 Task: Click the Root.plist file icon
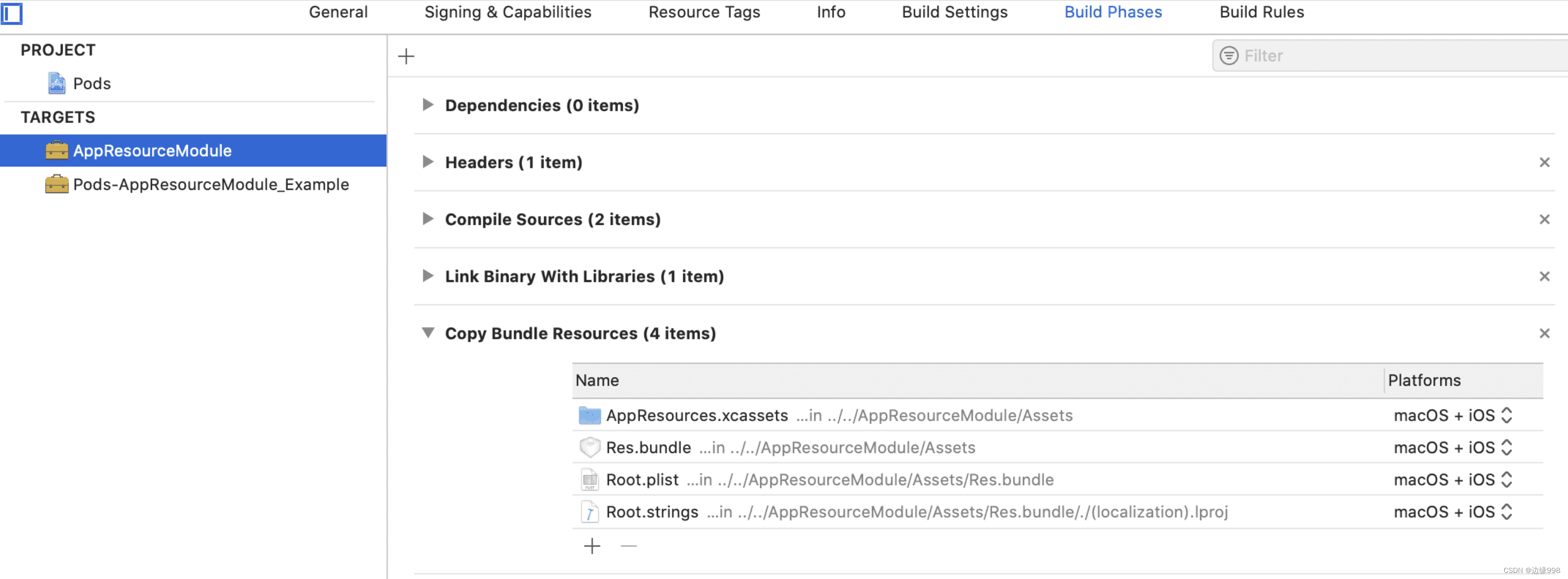tap(589, 479)
